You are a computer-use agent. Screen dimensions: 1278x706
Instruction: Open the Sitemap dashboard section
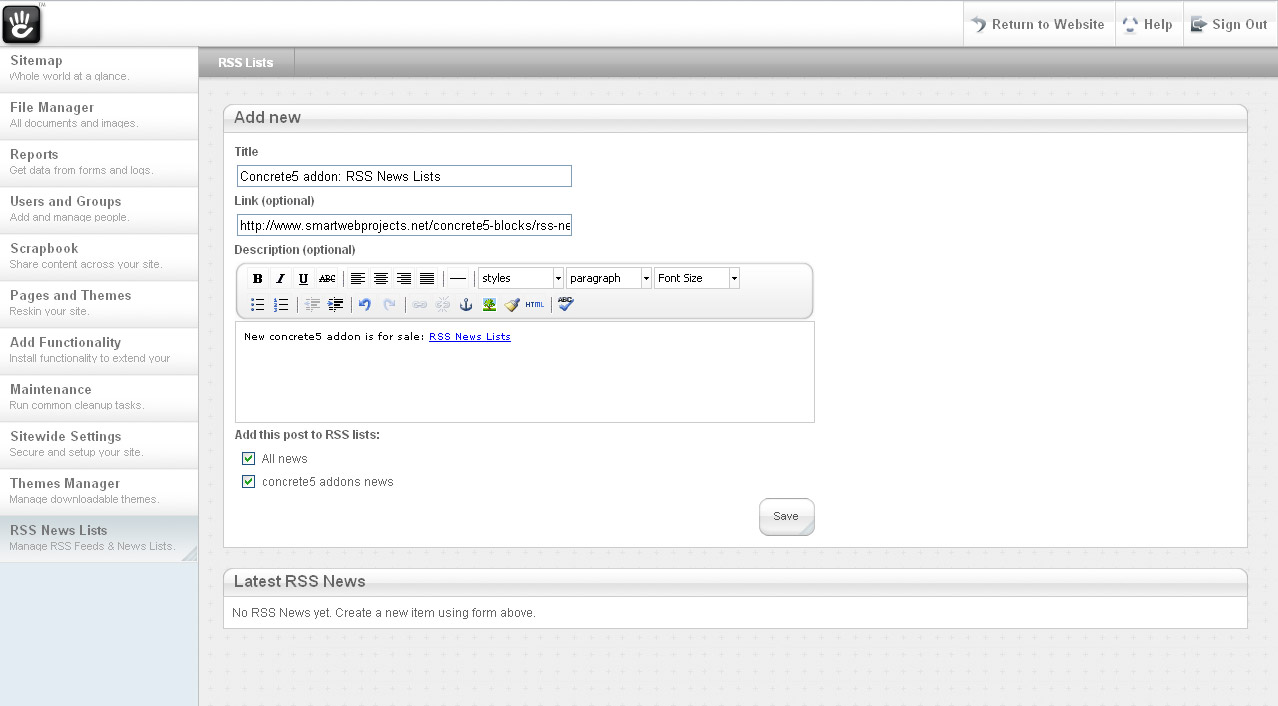99,69
